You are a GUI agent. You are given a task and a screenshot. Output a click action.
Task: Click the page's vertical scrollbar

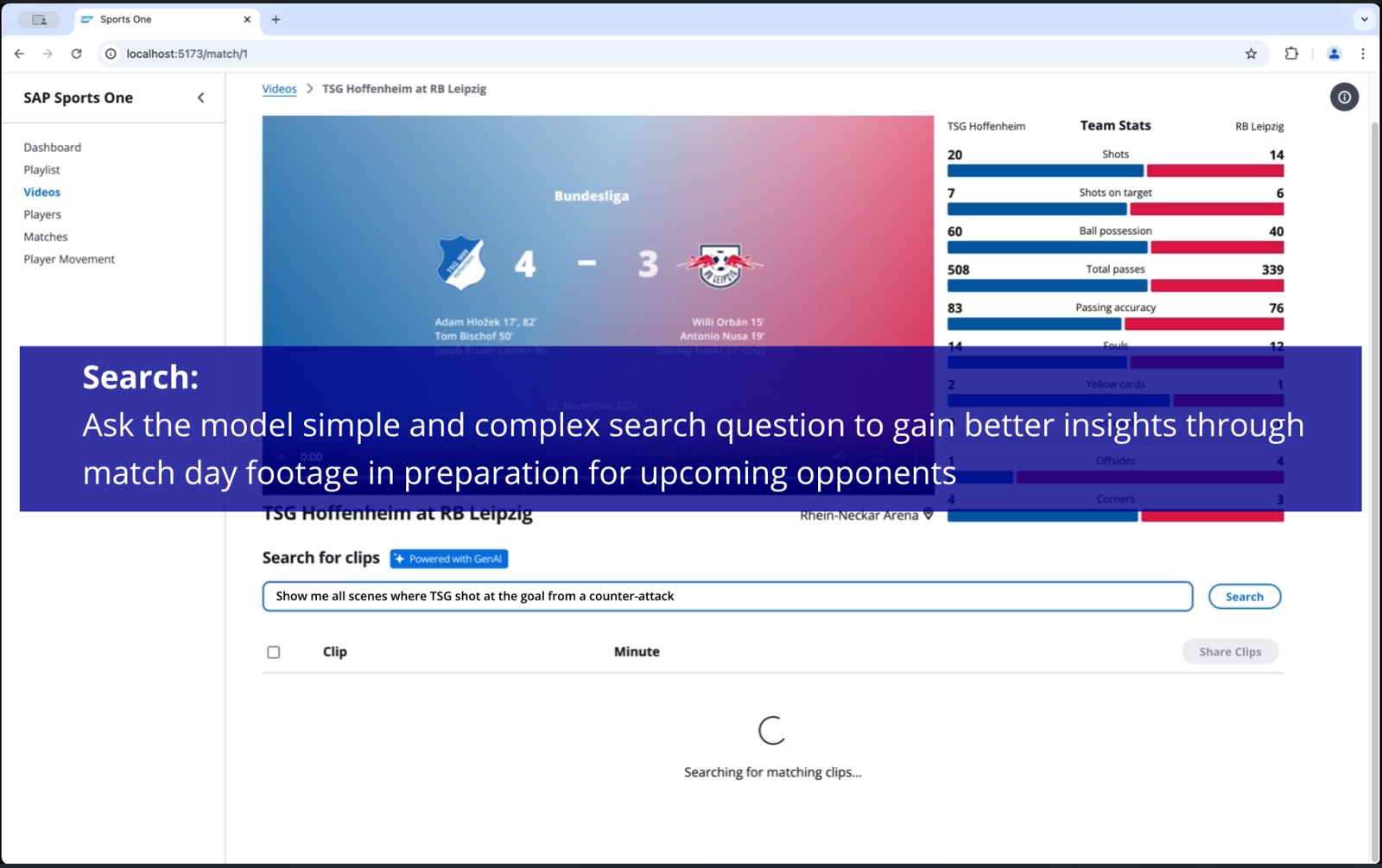1374,492
